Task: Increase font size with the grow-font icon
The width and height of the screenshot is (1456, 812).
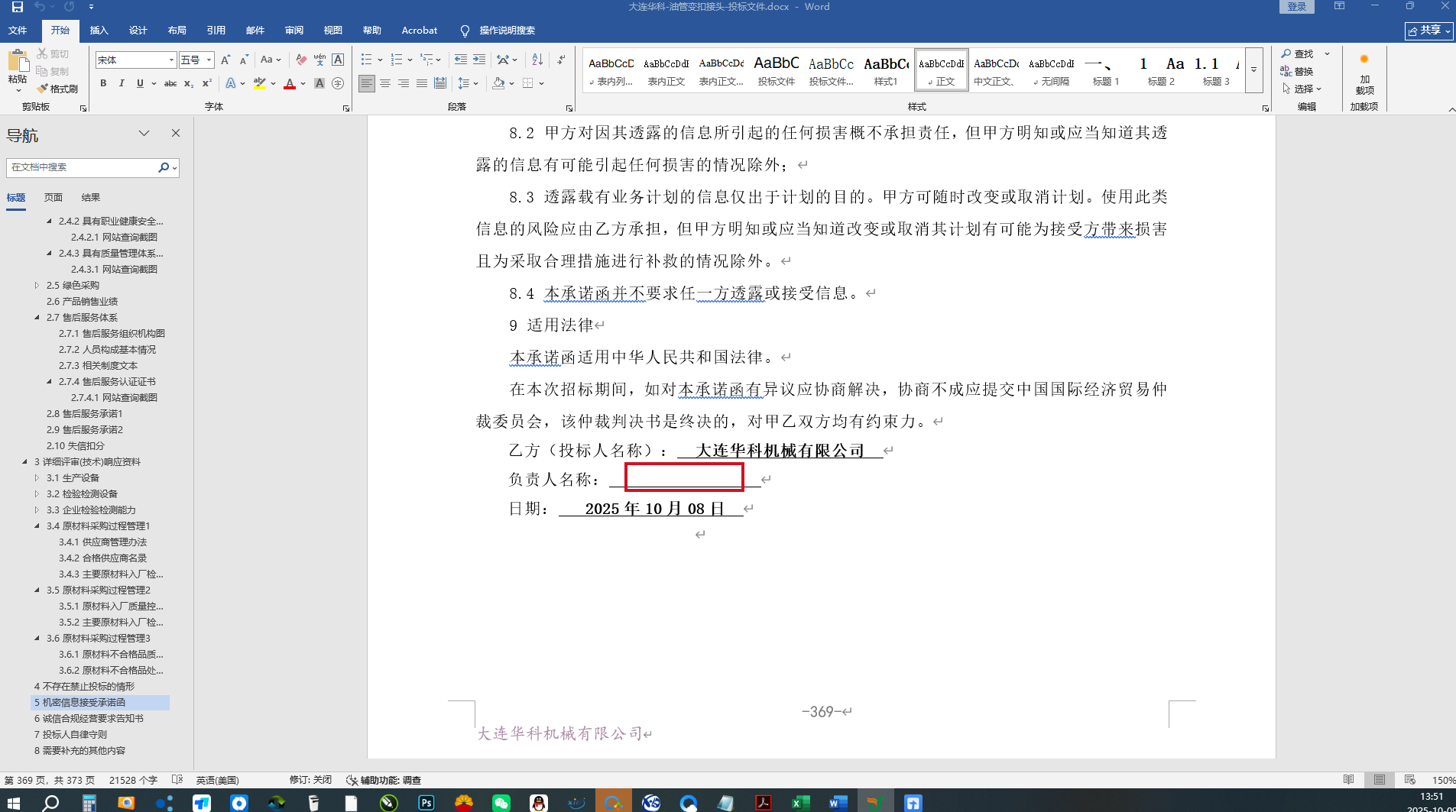Action: [x=225, y=60]
